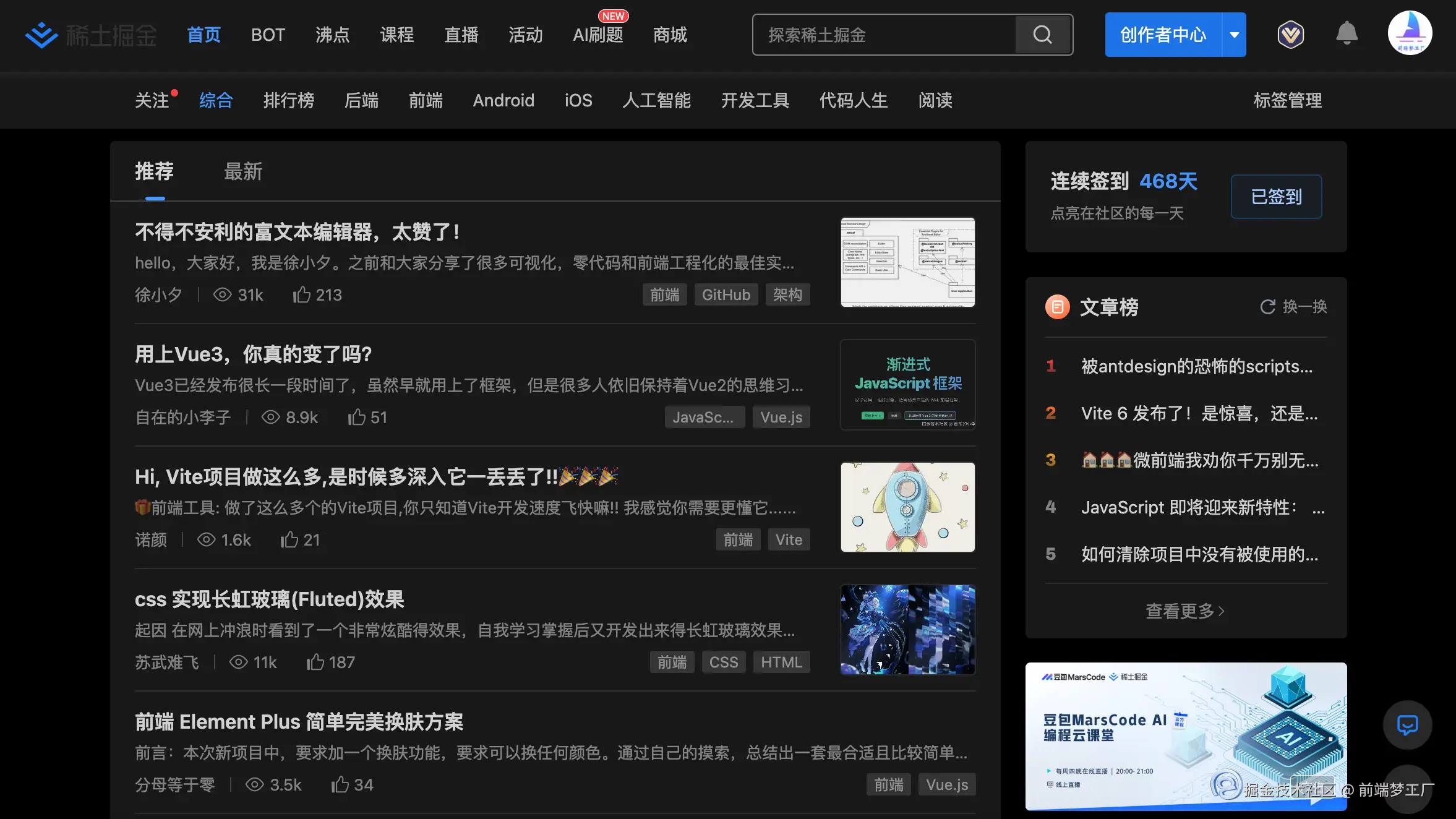Open the user avatar profile menu
This screenshot has width=1456, height=819.
1410,33
